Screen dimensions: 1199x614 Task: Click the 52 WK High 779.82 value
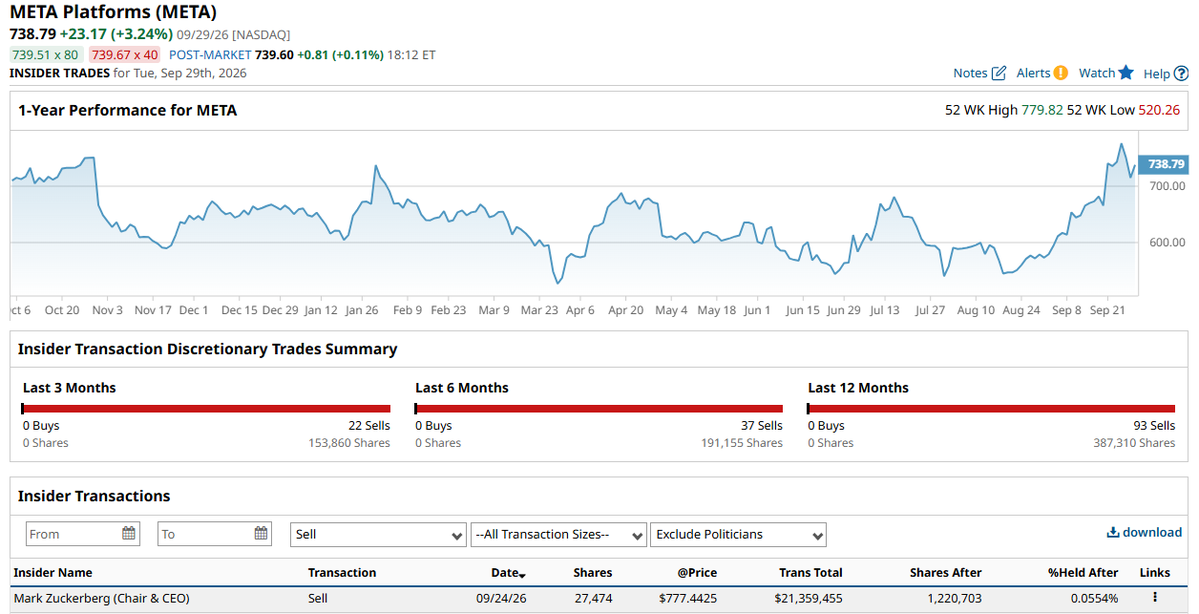pos(1042,110)
